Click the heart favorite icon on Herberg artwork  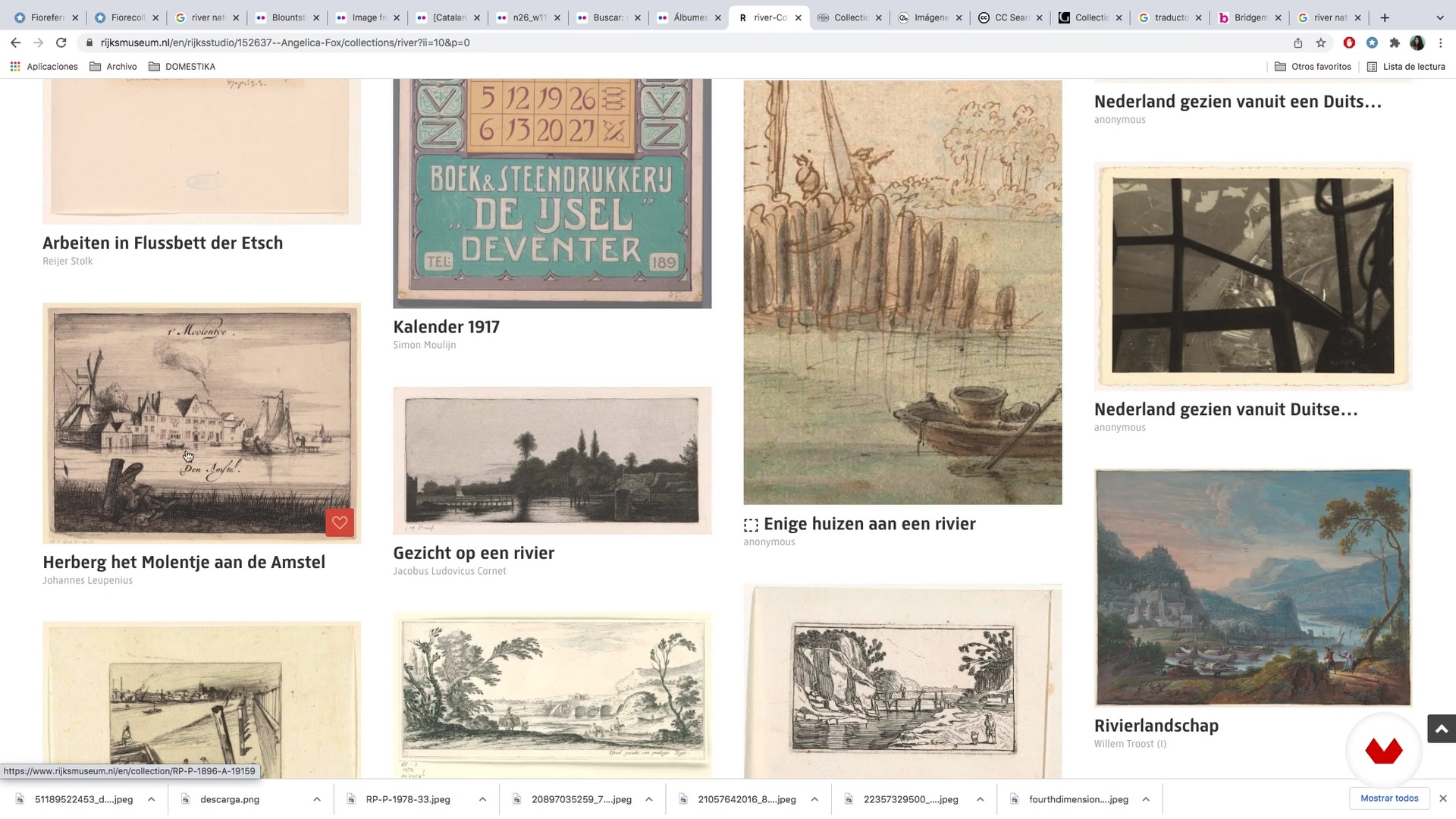[x=340, y=522]
